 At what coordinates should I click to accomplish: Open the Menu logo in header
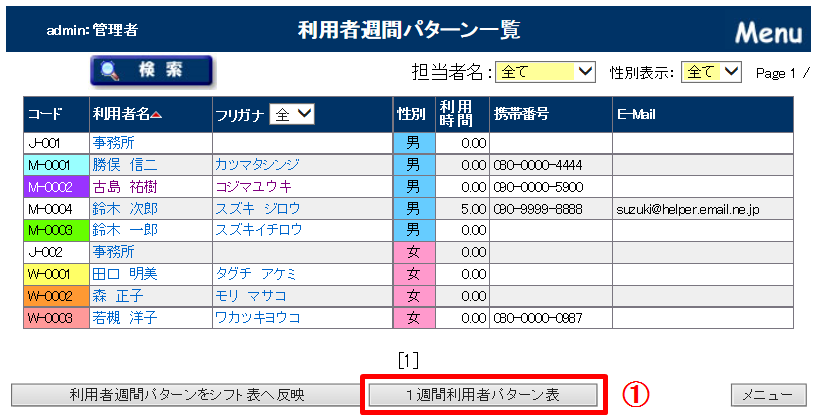[x=768, y=32]
